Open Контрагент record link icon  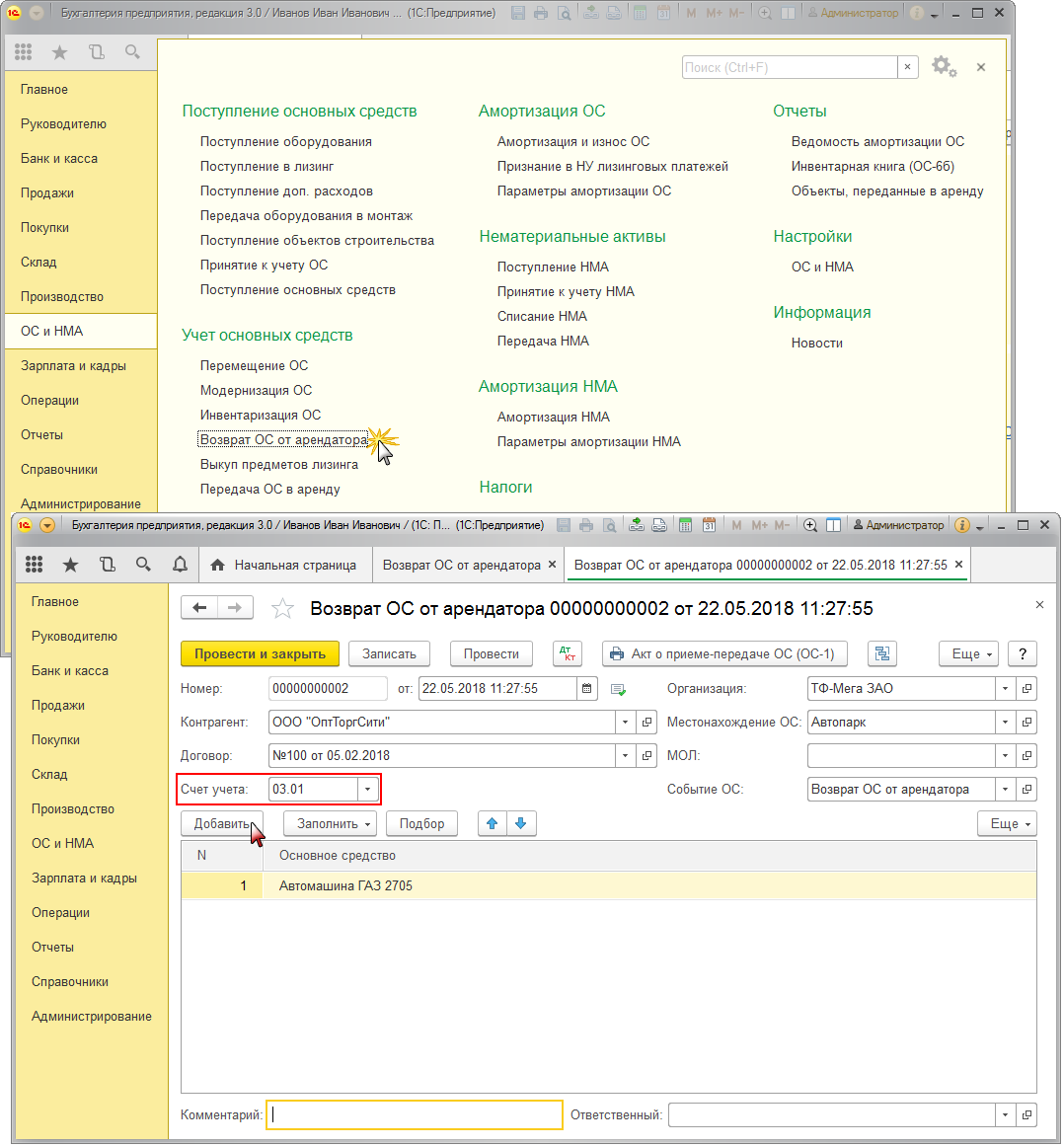tap(646, 722)
